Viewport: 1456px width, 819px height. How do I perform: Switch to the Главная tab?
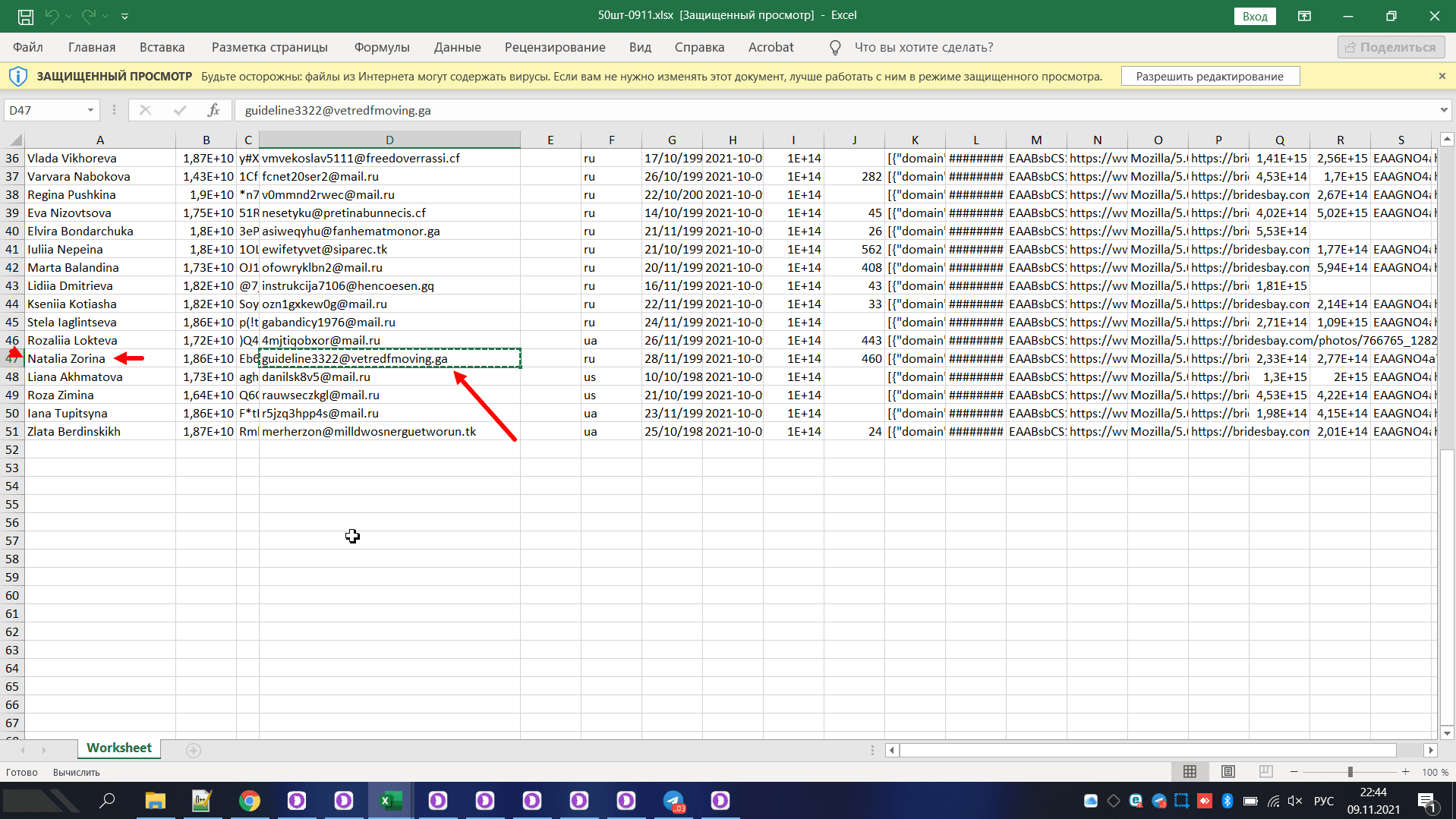92,47
